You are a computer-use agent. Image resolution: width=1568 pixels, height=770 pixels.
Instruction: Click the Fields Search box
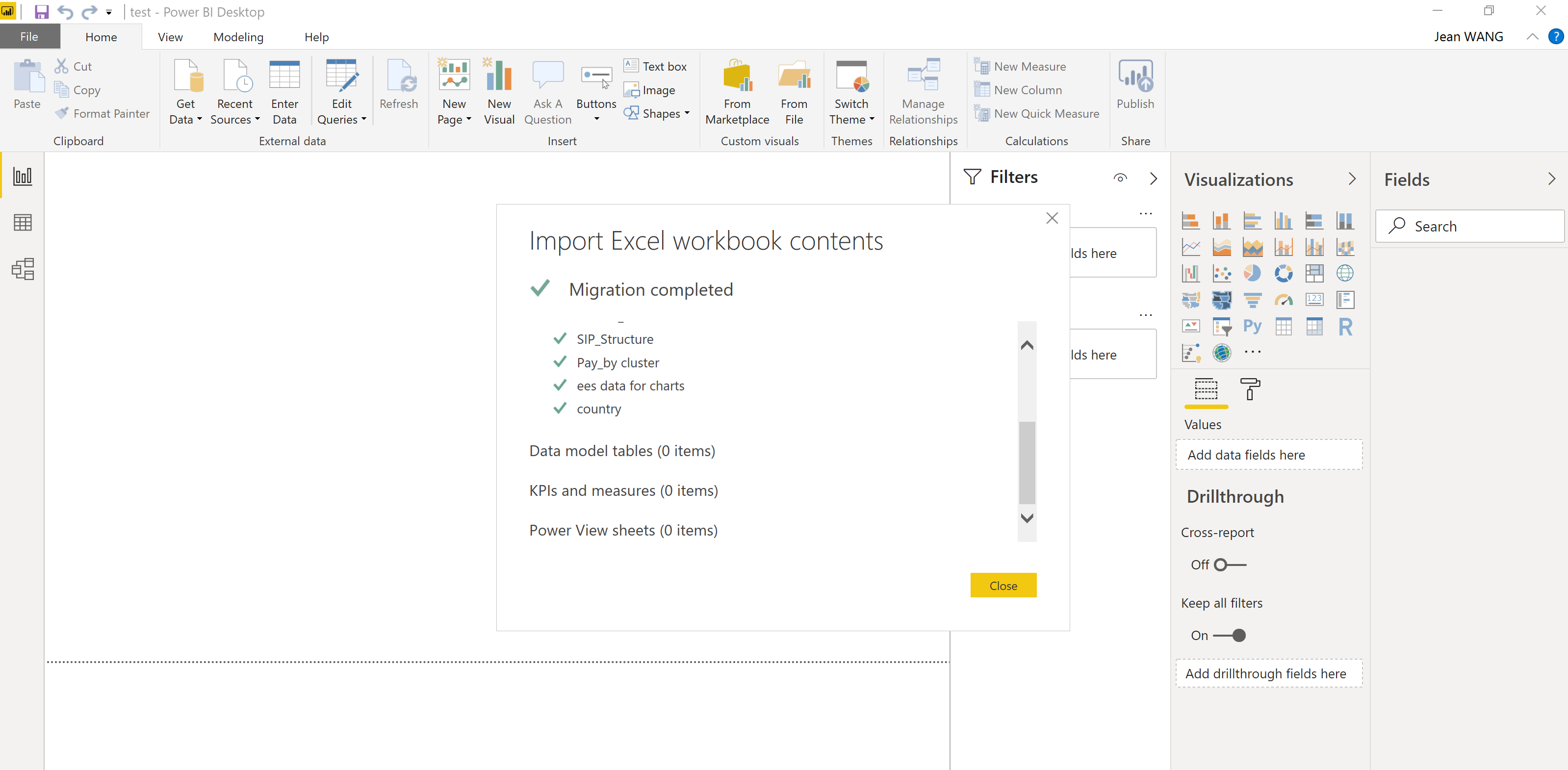pos(1469,227)
